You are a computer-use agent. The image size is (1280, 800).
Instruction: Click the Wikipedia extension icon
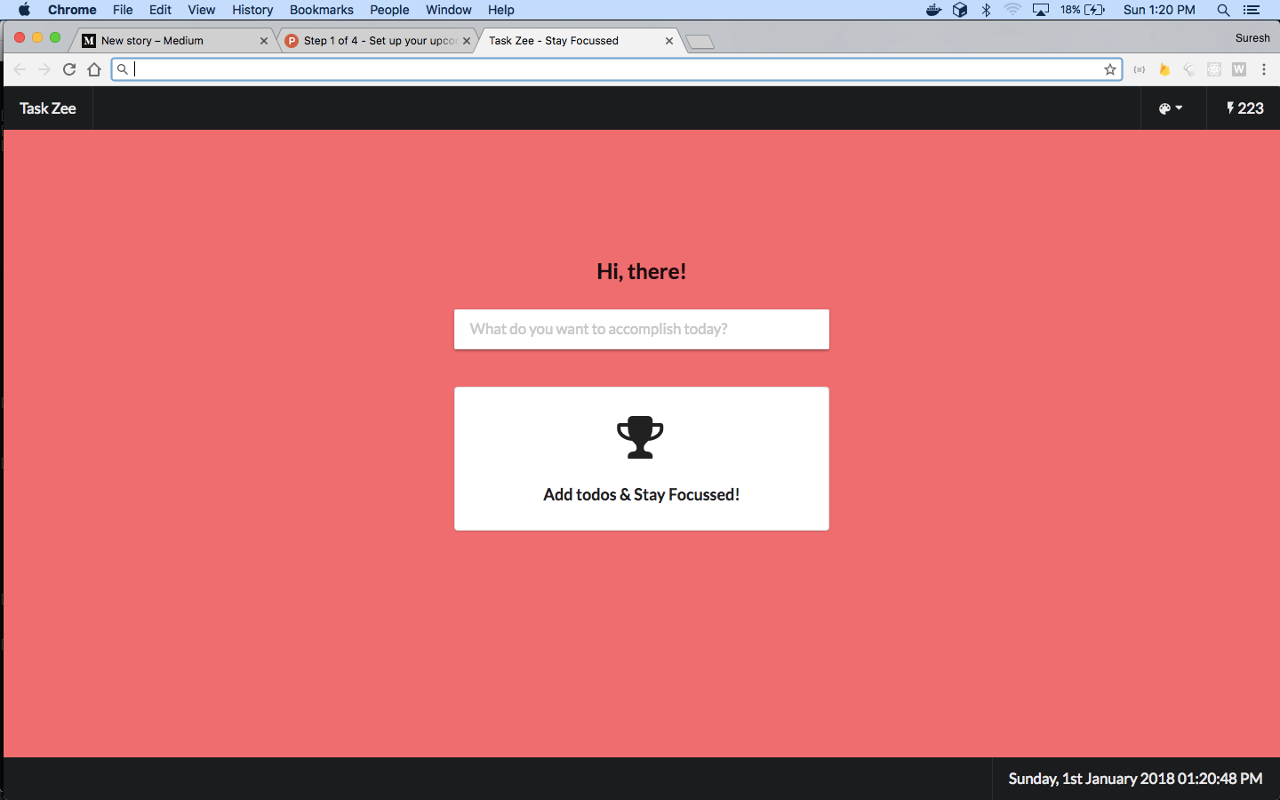tap(1238, 69)
